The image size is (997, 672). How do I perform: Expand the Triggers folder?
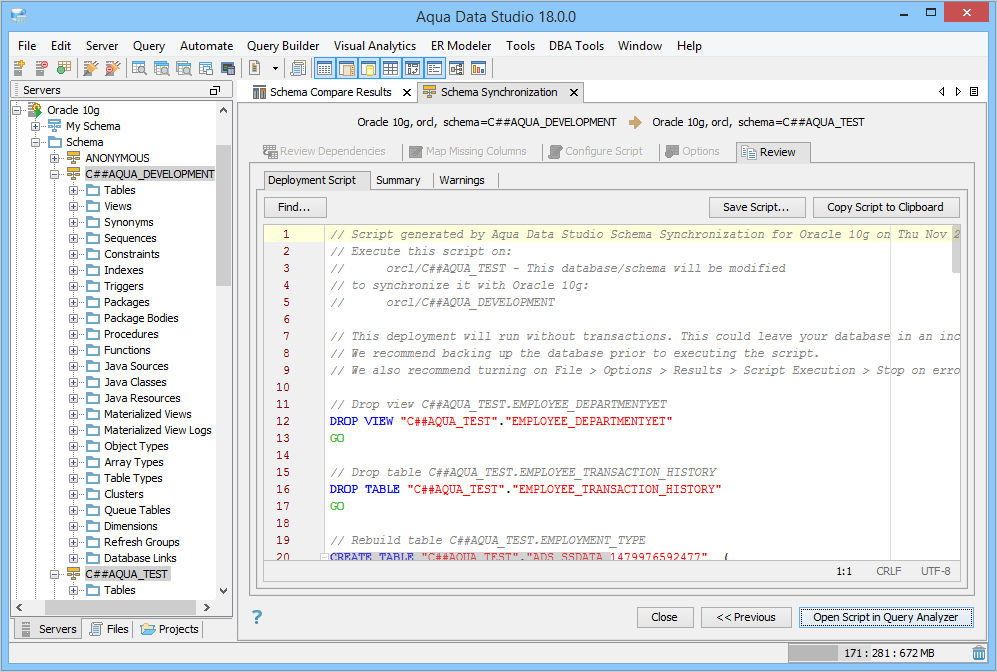74,286
